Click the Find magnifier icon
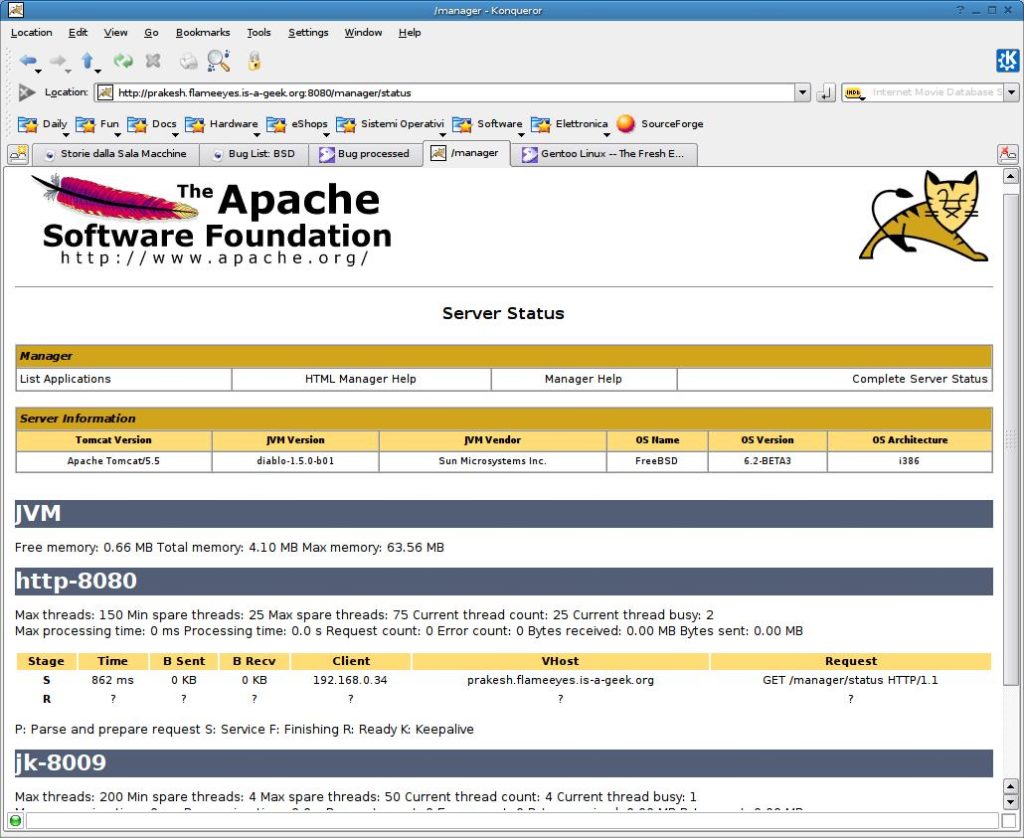 218,61
